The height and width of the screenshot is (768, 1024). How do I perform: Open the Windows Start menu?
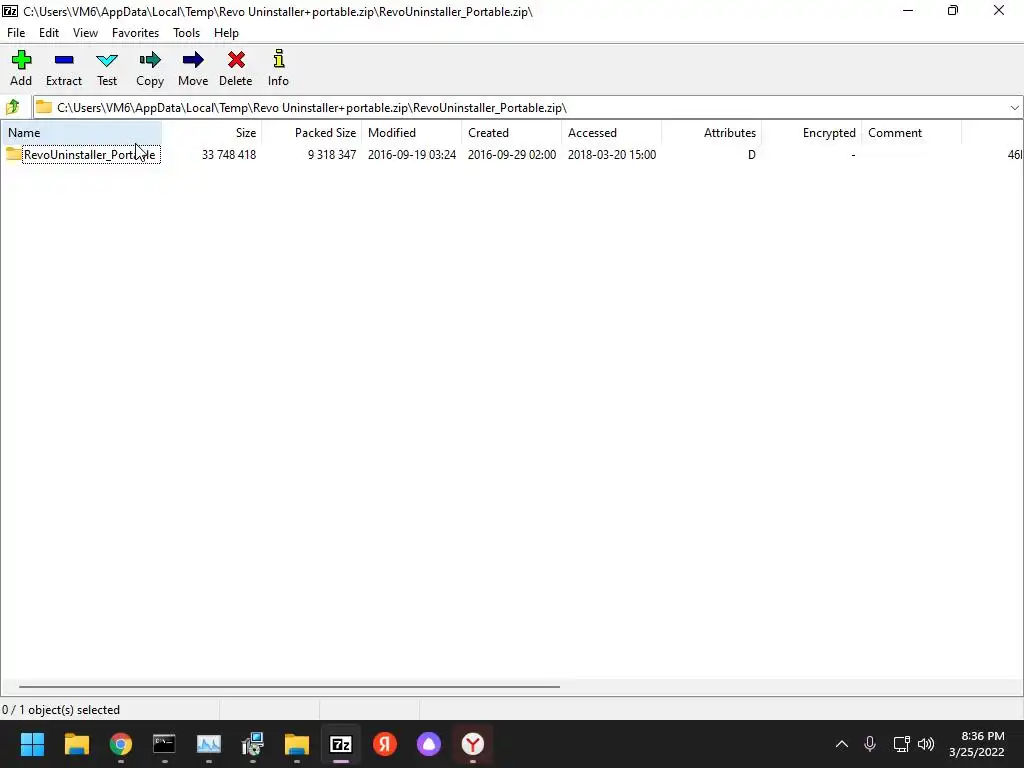(x=32, y=744)
